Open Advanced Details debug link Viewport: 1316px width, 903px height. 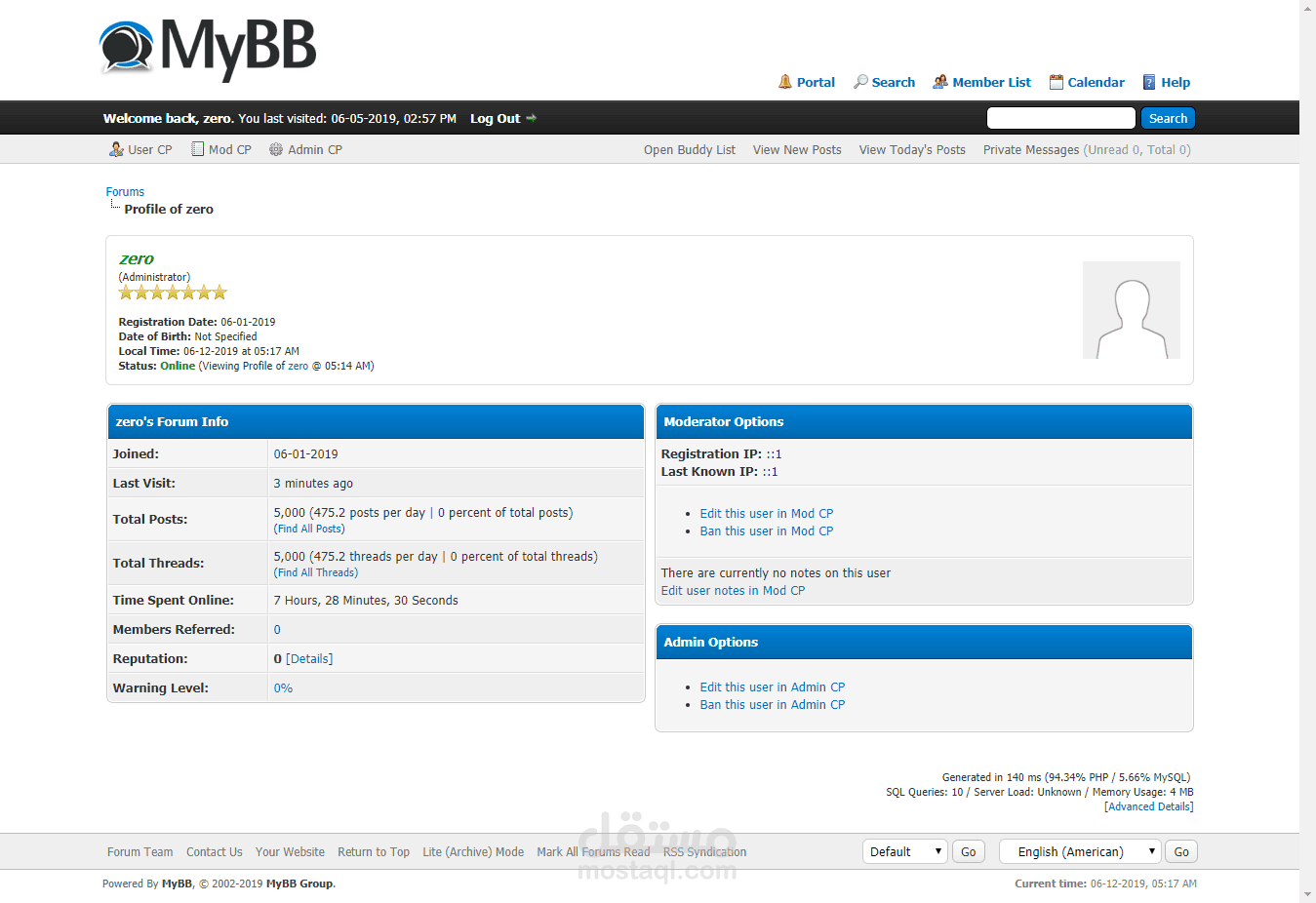pyautogui.click(x=1149, y=806)
